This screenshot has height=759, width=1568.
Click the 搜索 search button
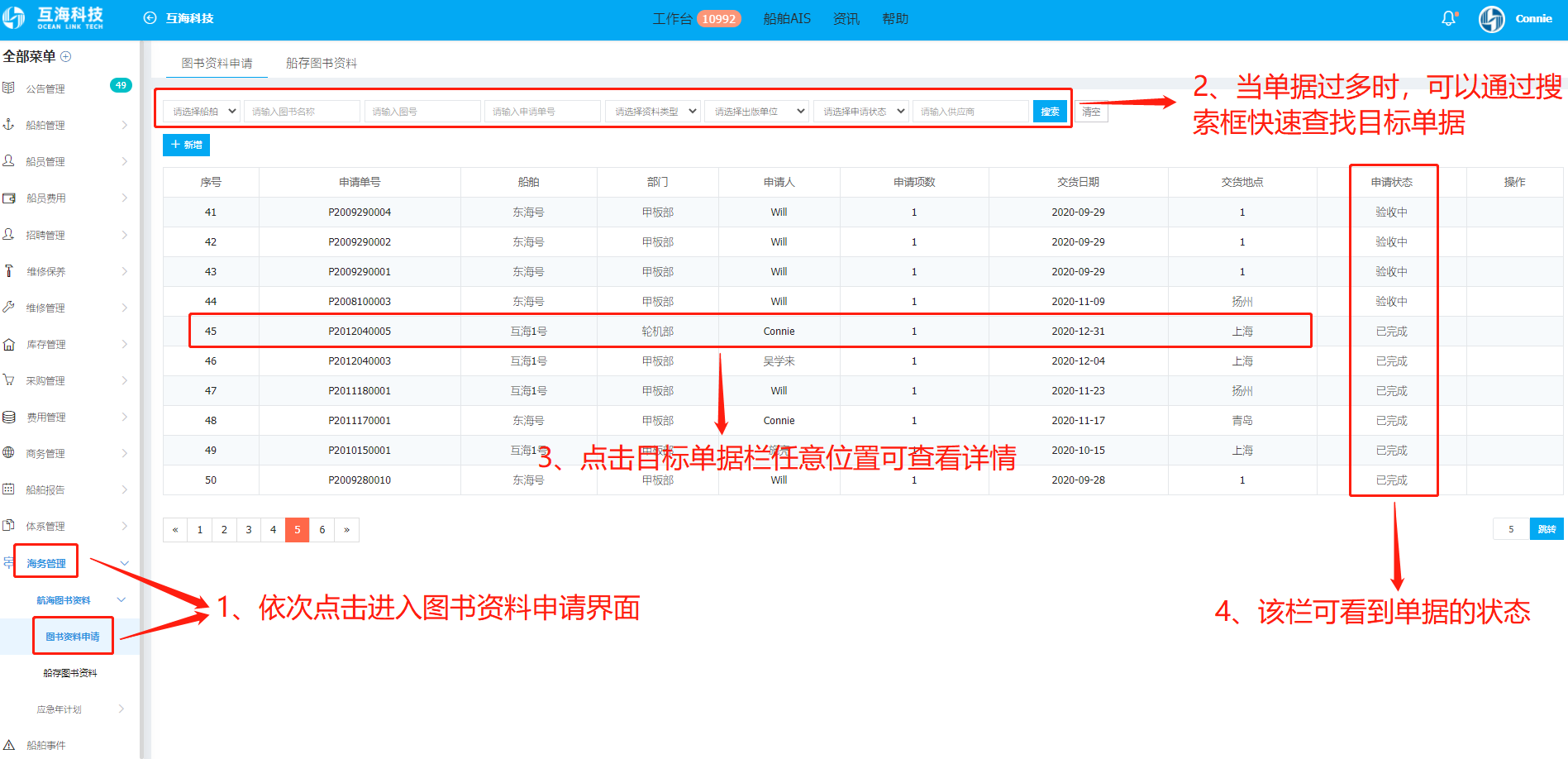pyautogui.click(x=1050, y=112)
